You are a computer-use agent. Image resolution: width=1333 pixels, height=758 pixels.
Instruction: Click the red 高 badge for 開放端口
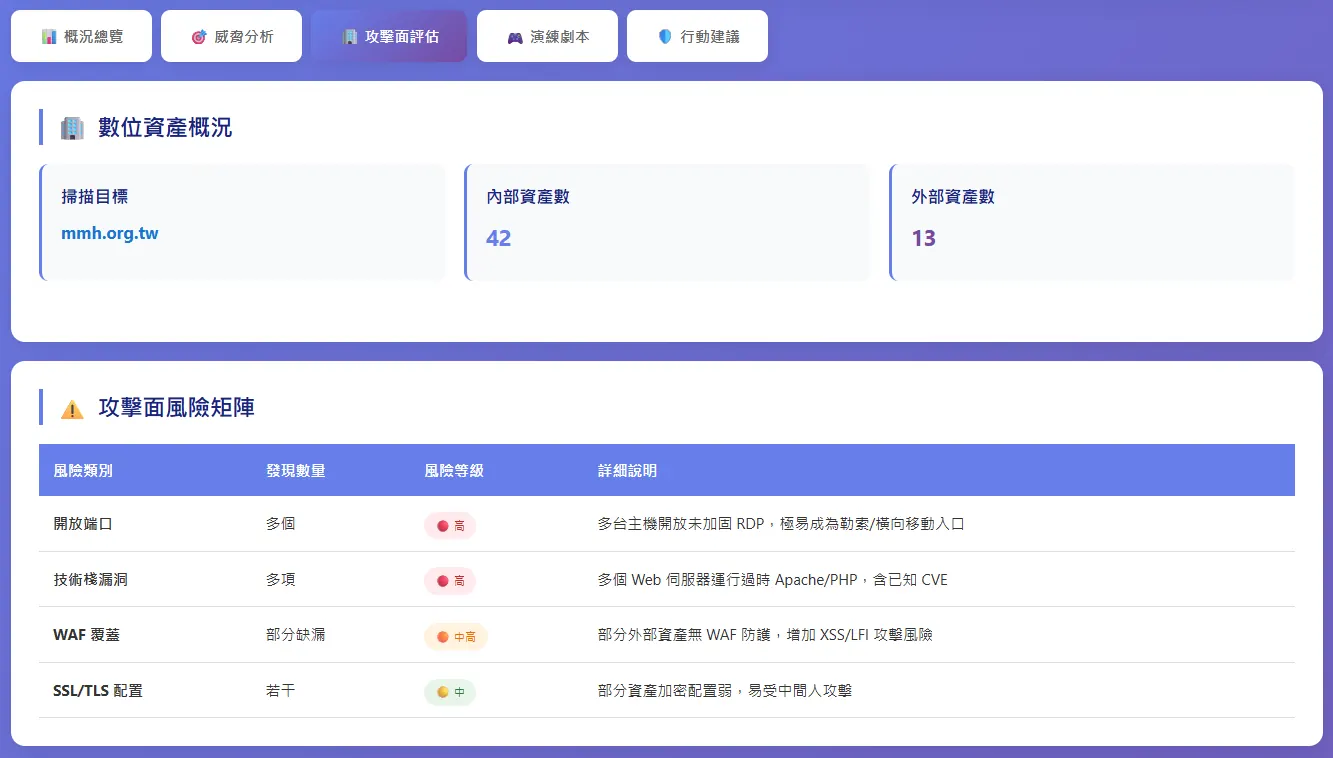tap(450, 525)
